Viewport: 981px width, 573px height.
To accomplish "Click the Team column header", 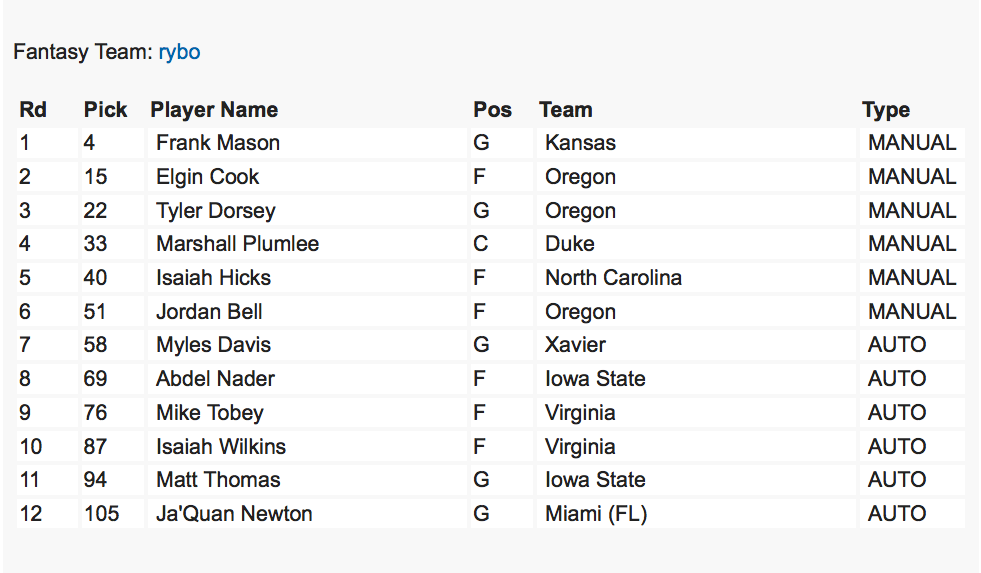I will 565,110.
